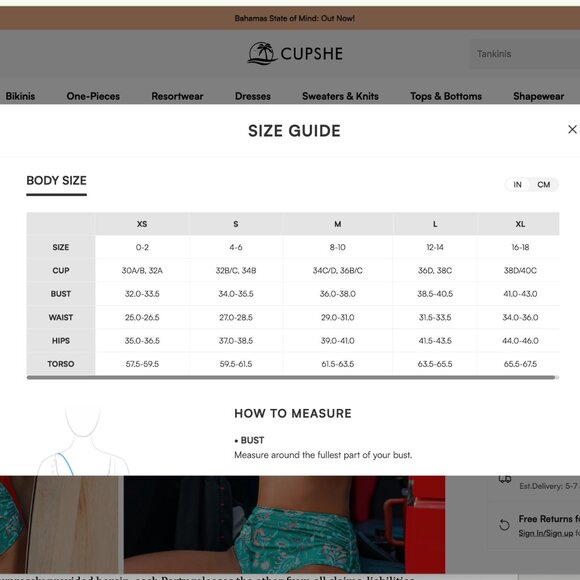Click the 36D, 38C cup cell
Image resolution: width=580 pixels, height=580 pixels.
(x=435, y=270)
